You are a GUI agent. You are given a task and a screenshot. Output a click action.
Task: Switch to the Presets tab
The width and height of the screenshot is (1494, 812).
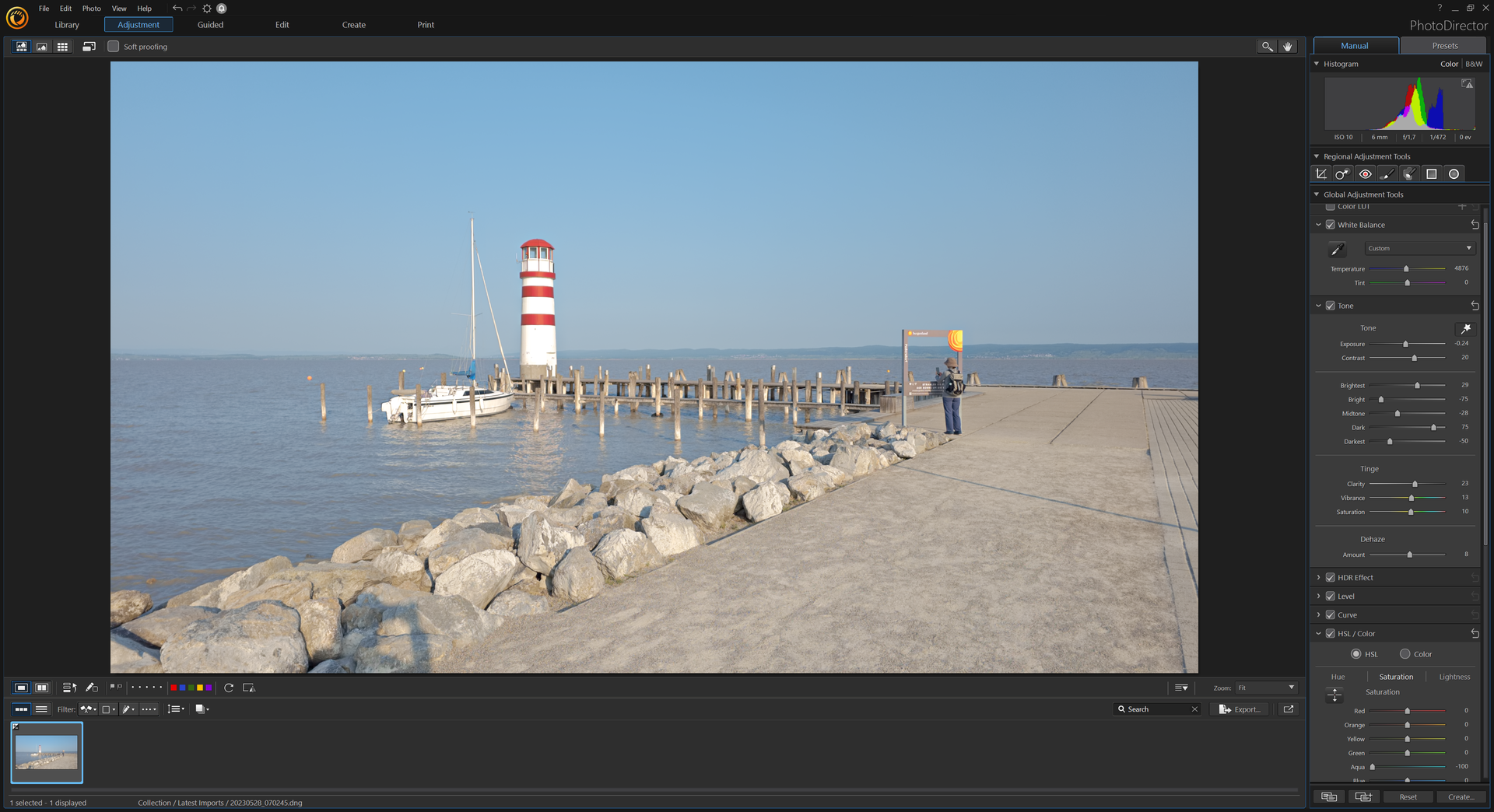point(1444,46)
